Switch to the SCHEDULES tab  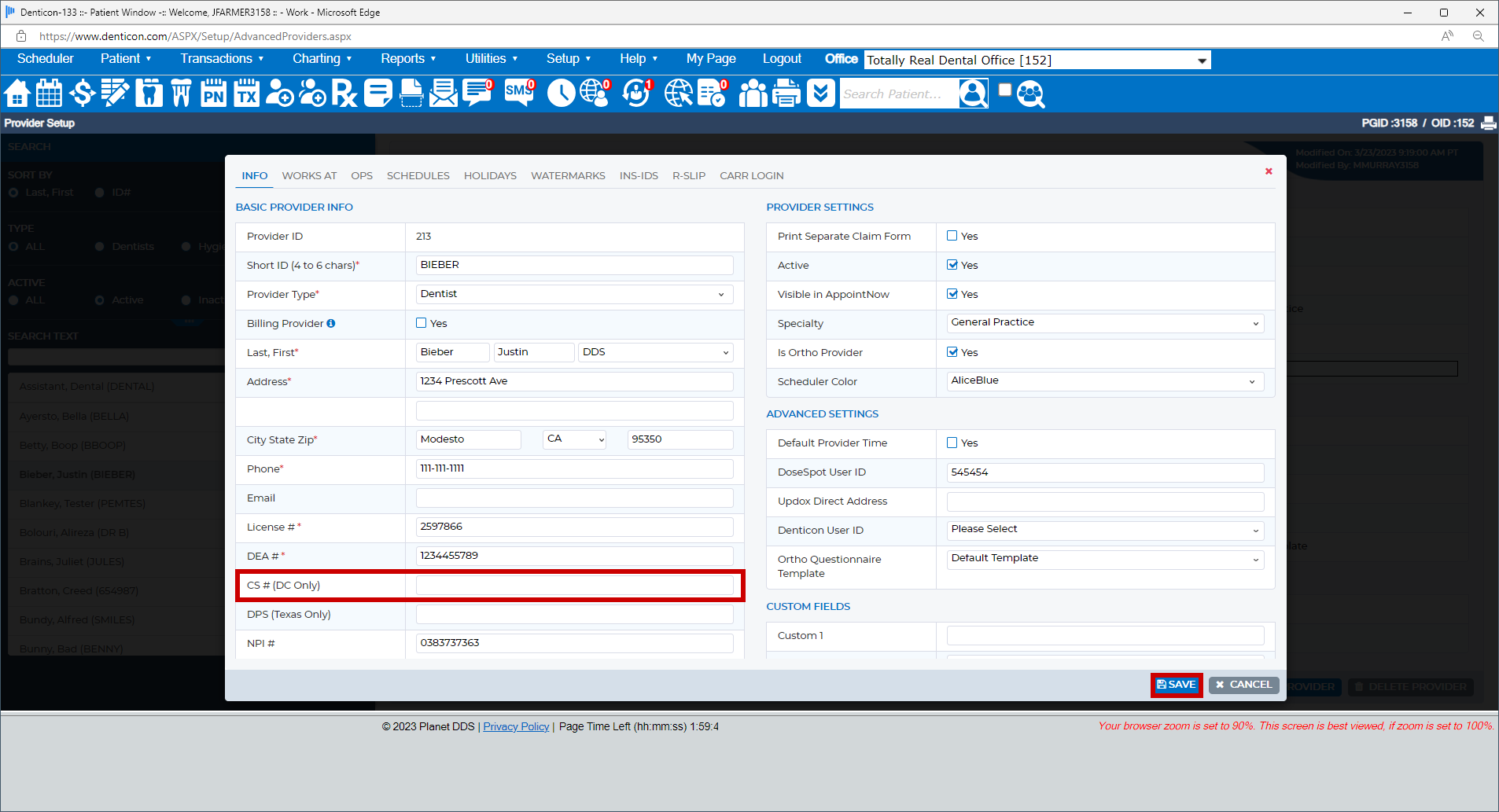(418, 176)
